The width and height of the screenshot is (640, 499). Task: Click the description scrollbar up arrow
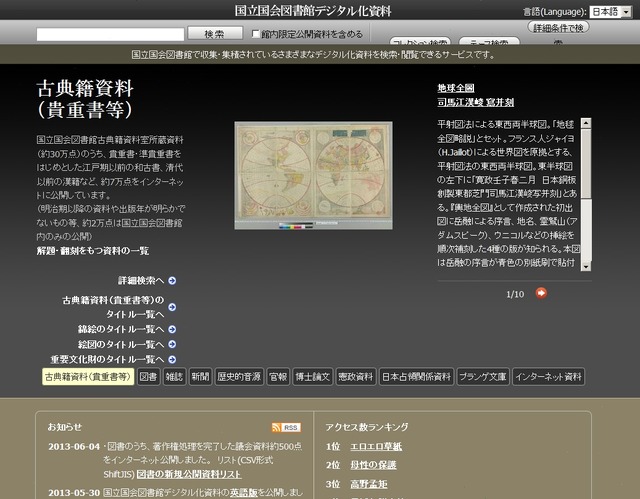(586, 123)
